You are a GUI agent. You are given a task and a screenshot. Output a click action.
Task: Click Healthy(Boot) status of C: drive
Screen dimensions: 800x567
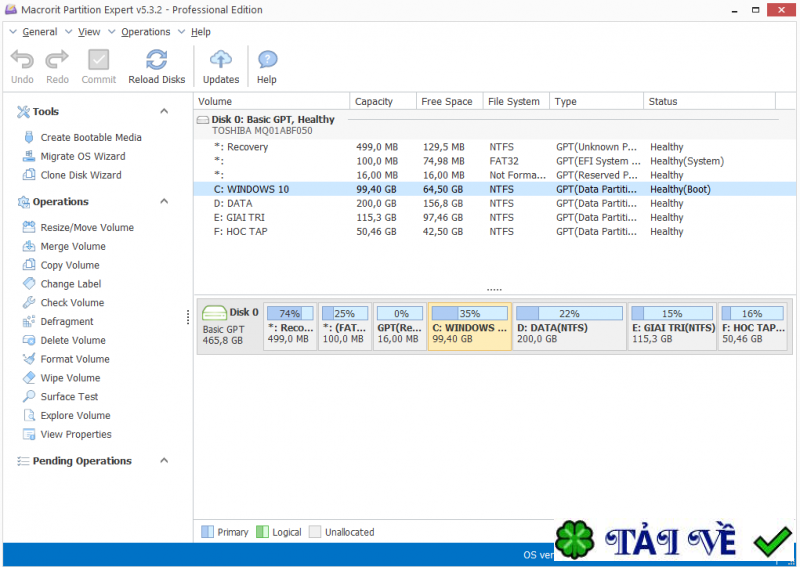point(680,189)
